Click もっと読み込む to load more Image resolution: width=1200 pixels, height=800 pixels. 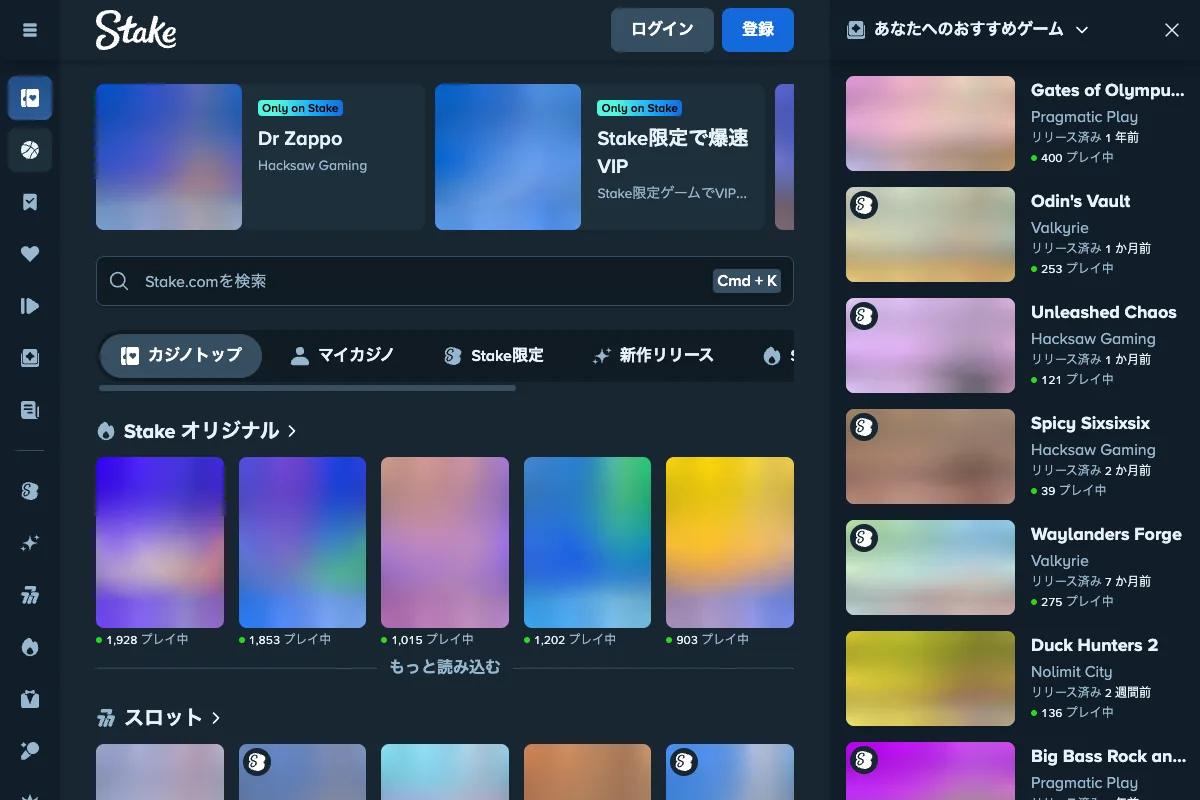[445, 667]
